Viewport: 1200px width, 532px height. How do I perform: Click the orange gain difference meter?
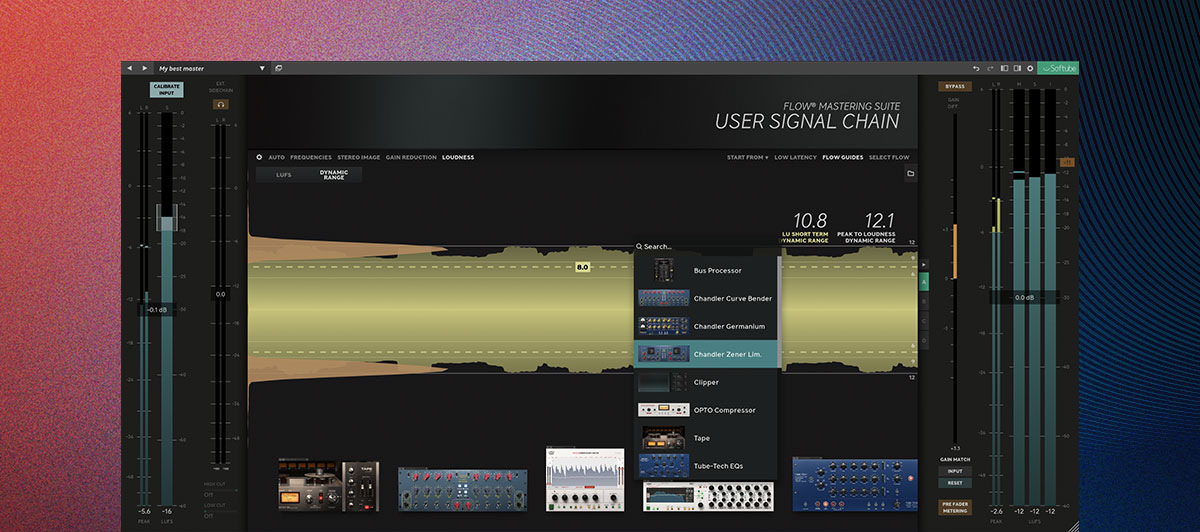pos(955,250)
